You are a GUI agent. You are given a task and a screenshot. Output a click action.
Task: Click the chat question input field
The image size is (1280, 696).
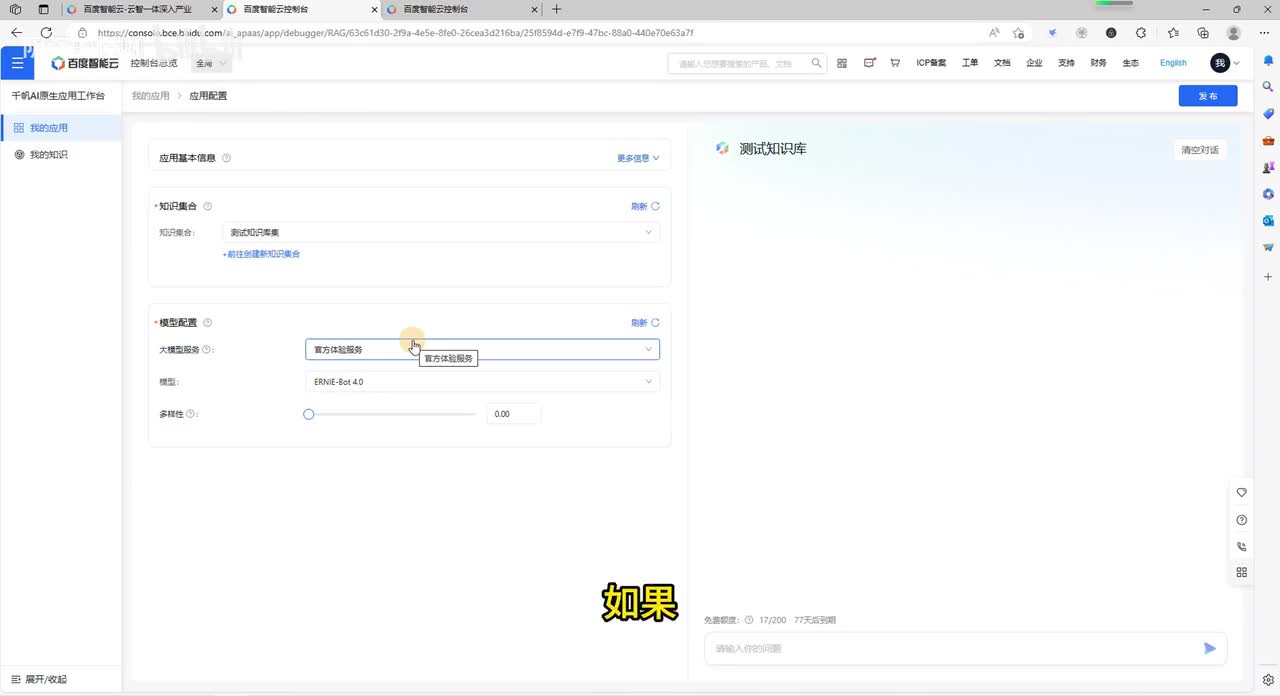[950, 648]
